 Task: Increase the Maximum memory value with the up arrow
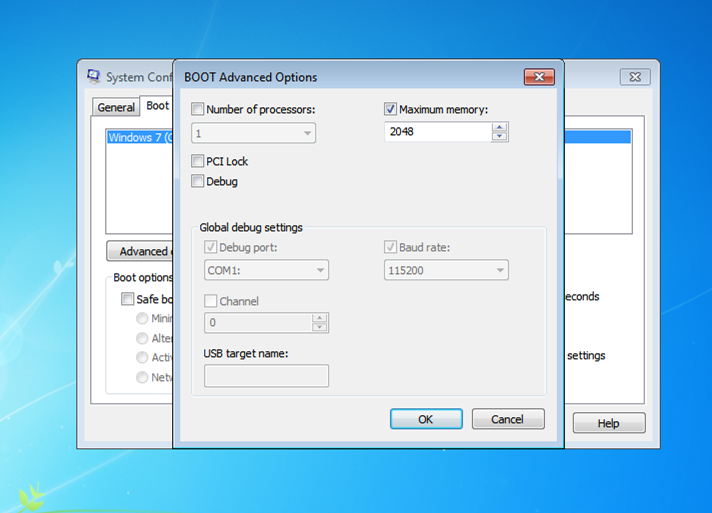point(500,127)
